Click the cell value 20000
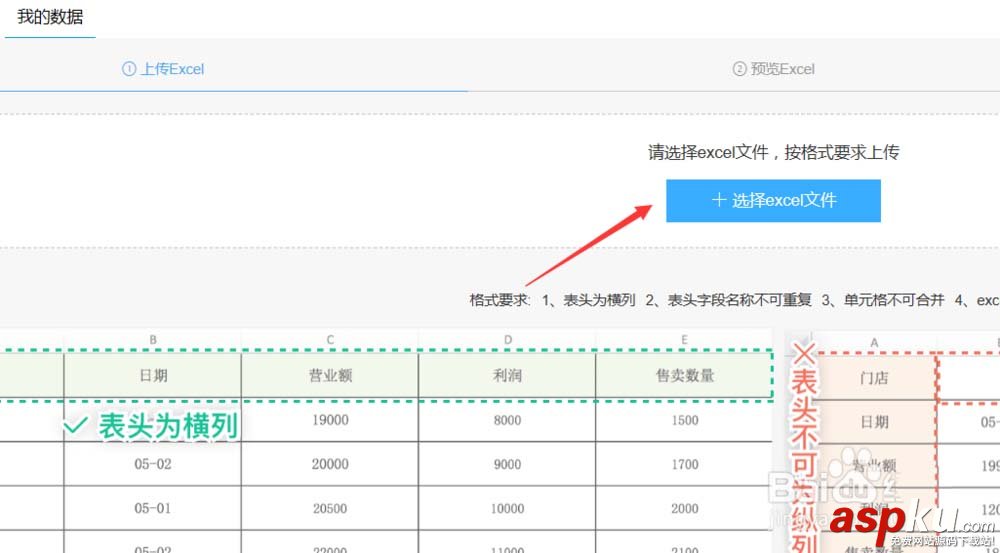Viewport: 1000px width, 553px height. [x=330, y=464]
